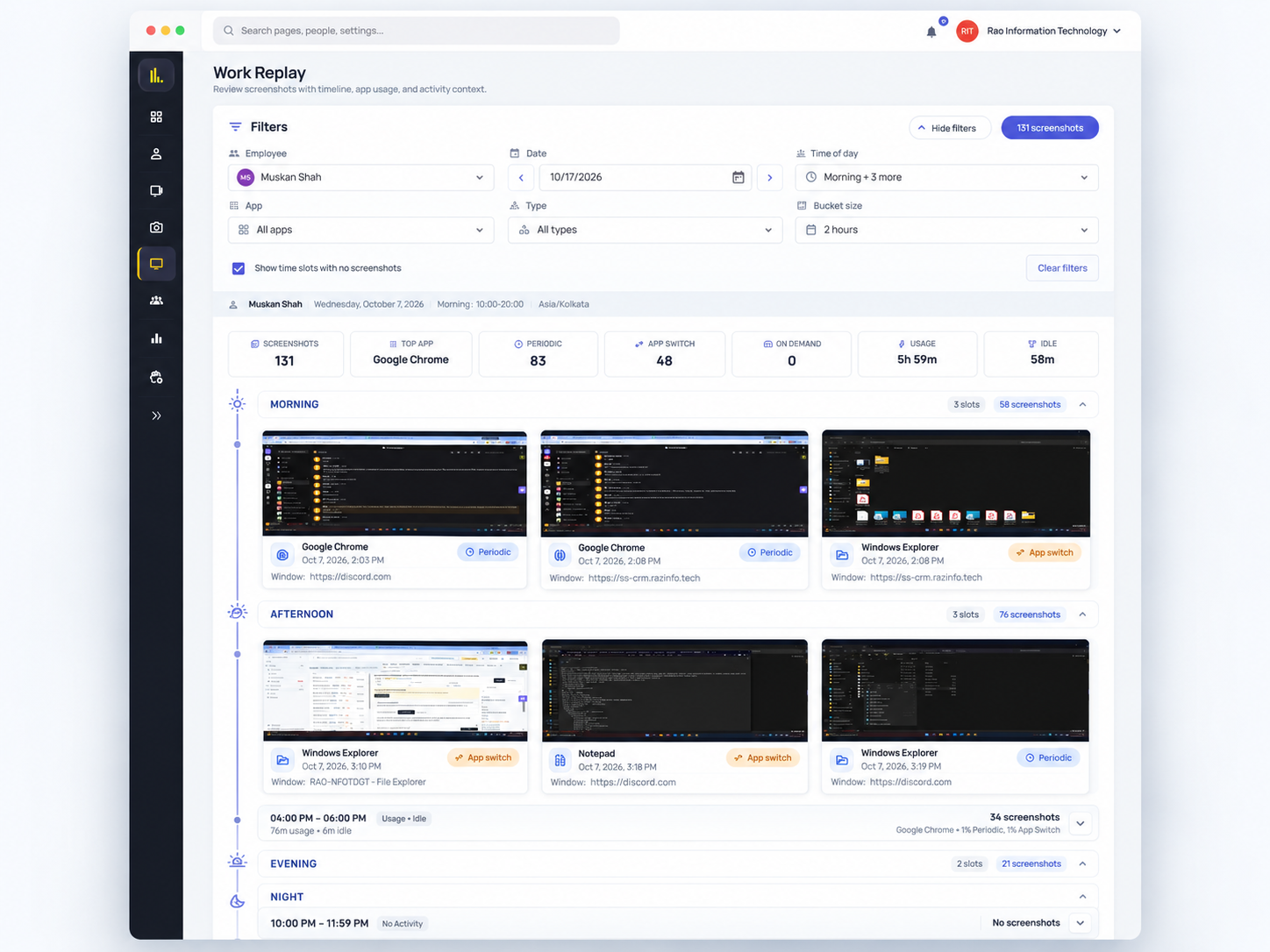Click the 21 screenshots badge in Evening
Viewport: 1270px width, 952px height.
point(1031,863)
